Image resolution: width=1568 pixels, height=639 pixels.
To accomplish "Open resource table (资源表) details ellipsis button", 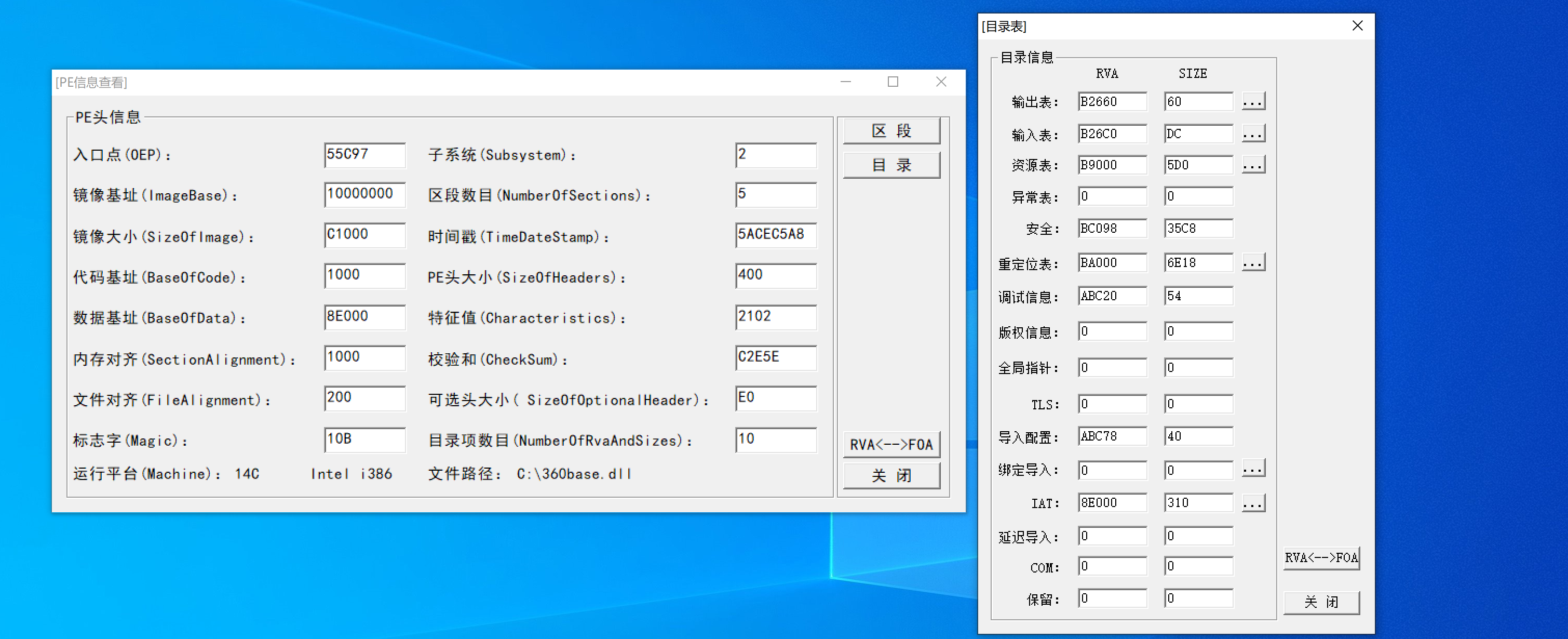I will point(1253,165).
